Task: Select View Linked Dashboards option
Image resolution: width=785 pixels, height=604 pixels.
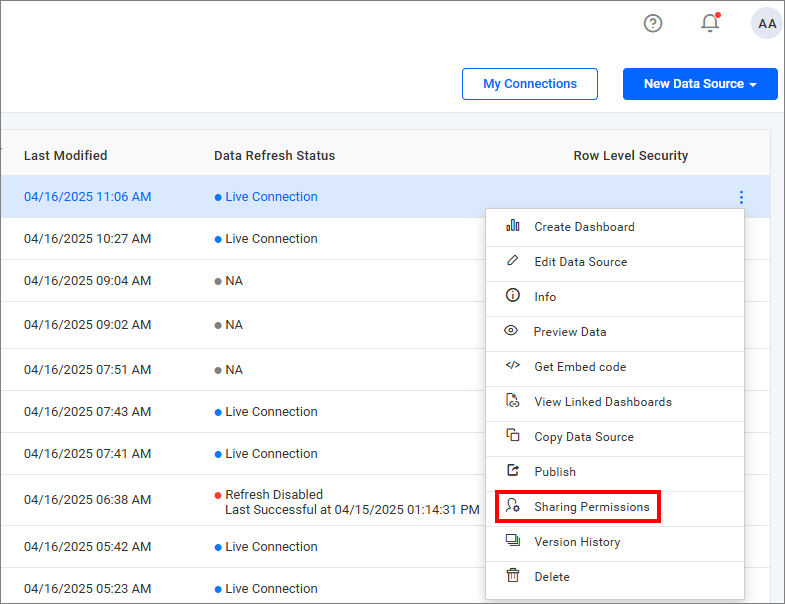Action: pos(602,402)
